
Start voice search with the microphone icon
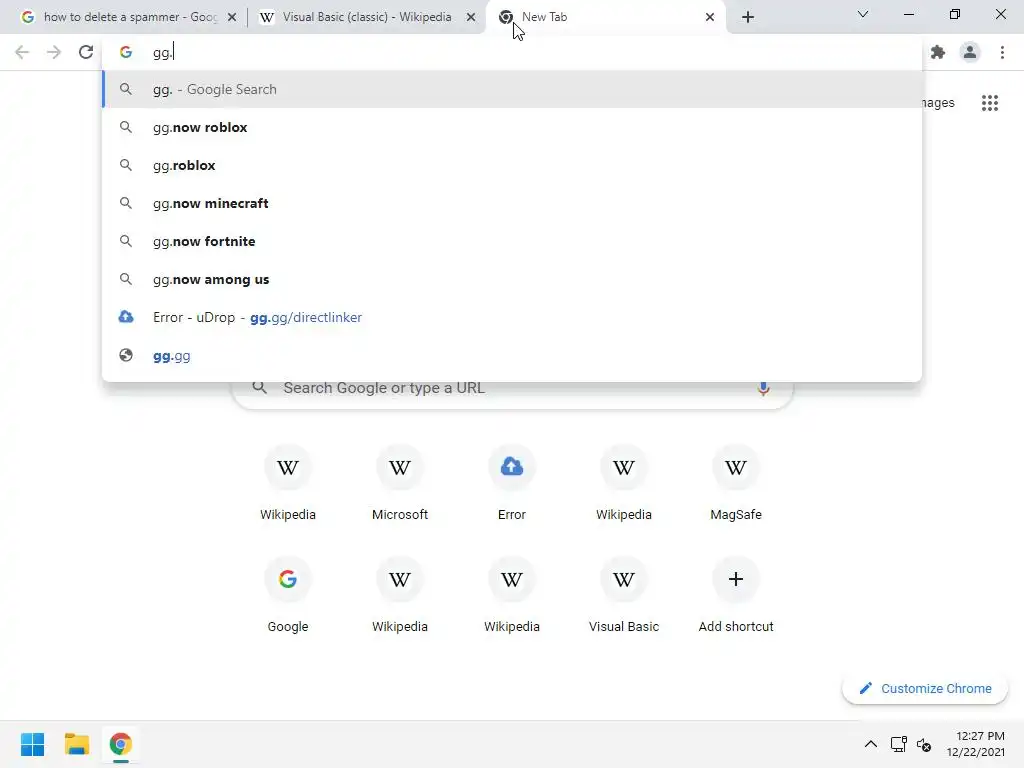pos(763,388)
